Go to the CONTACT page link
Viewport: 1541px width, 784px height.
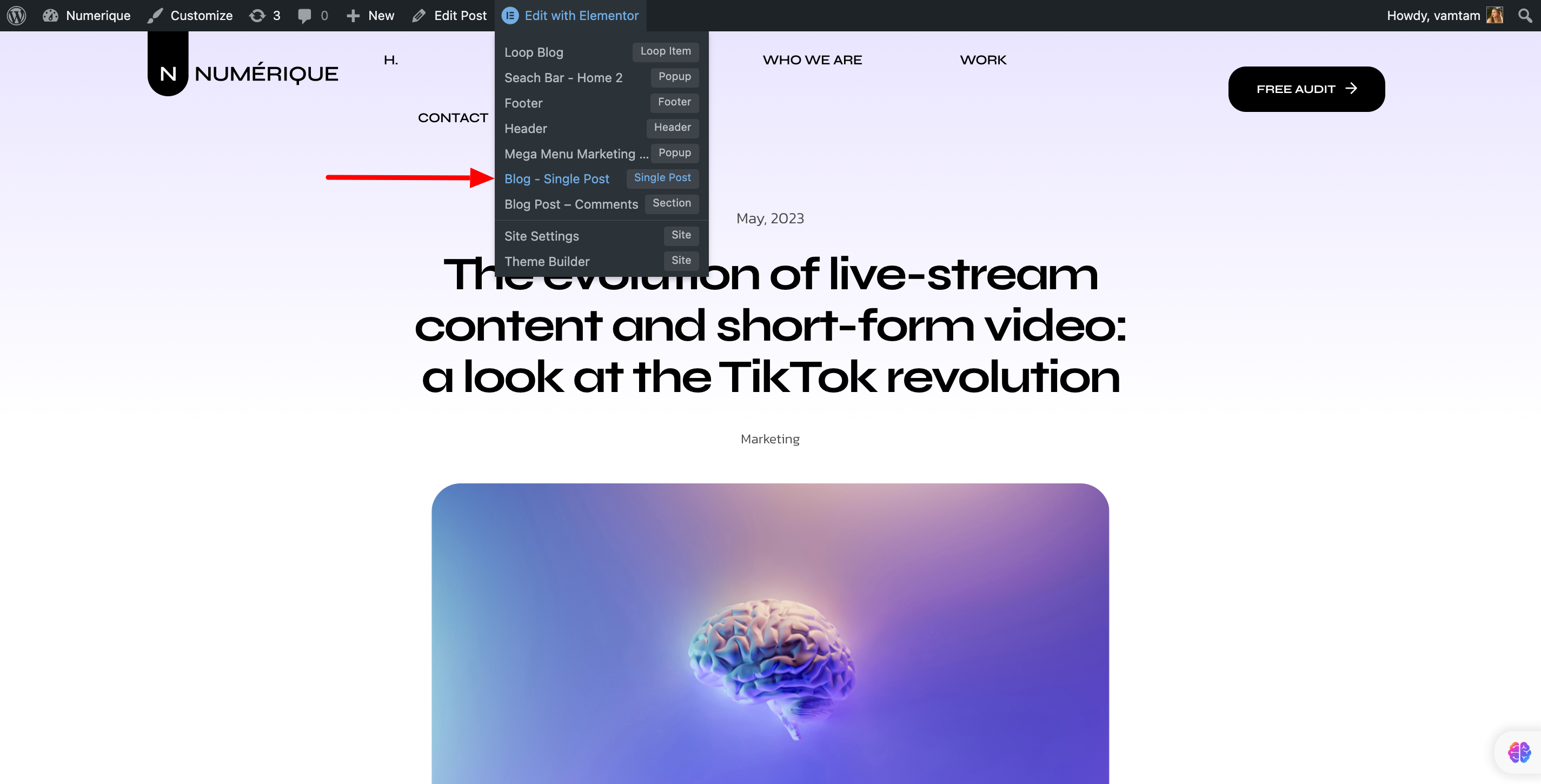click(x=453, y=118)
